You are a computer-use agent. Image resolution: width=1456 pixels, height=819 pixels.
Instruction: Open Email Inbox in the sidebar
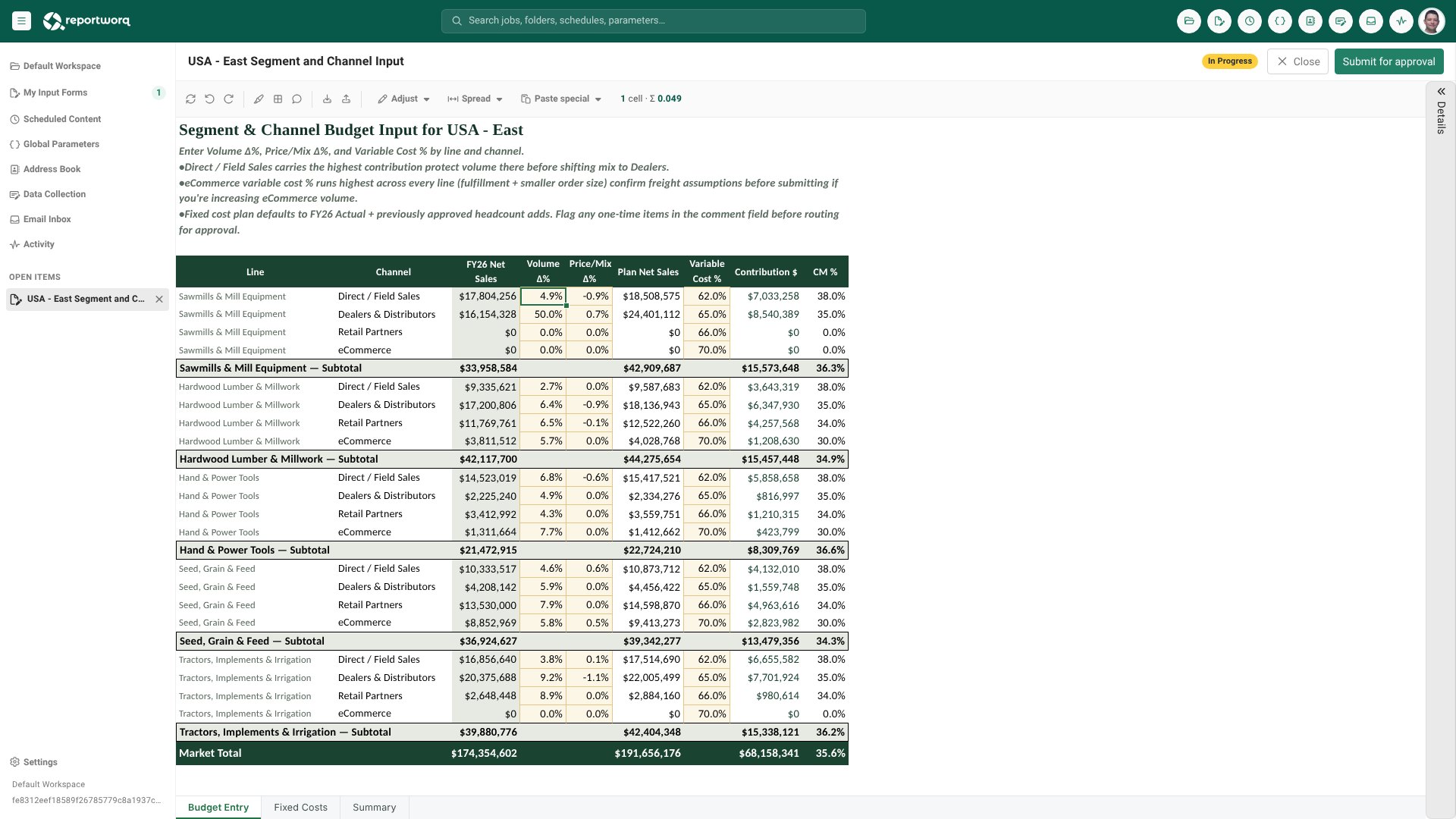coord(87,219)
